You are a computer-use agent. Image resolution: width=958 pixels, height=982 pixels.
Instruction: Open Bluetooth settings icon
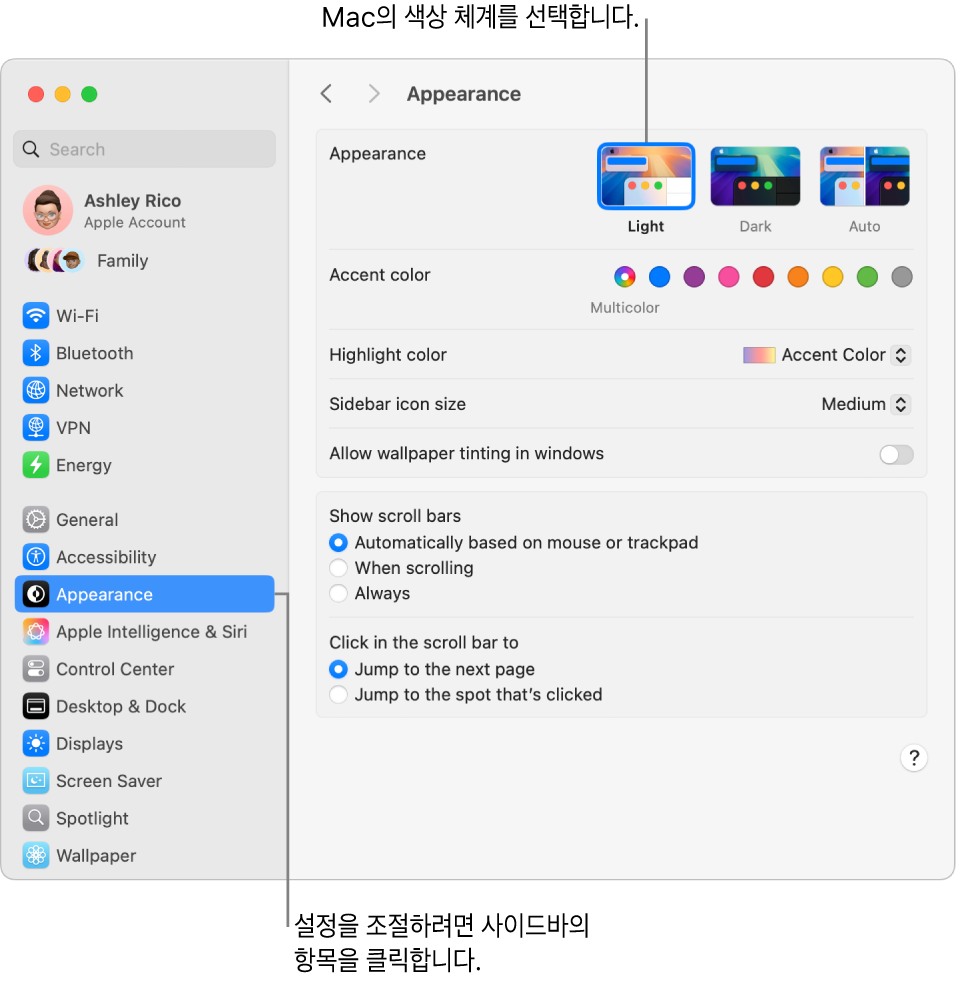36,353
